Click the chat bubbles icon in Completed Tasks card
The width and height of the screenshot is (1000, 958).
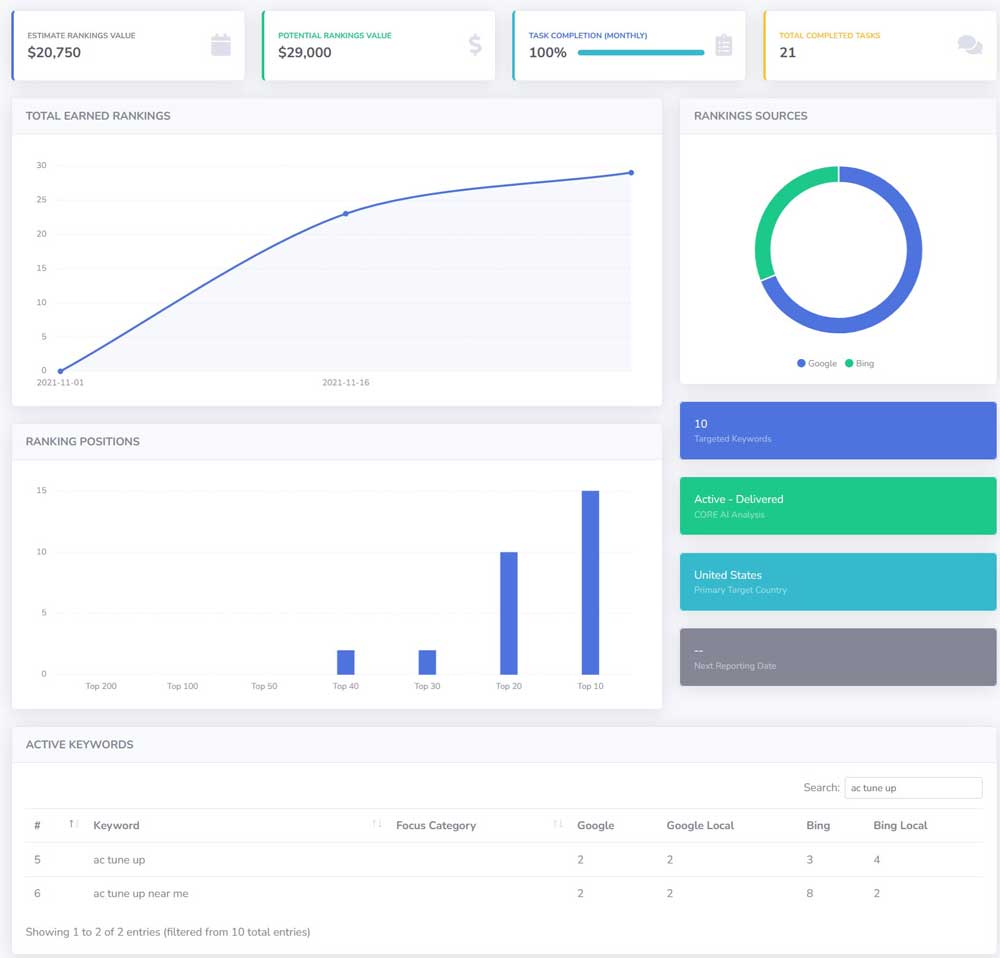[969, 45]
